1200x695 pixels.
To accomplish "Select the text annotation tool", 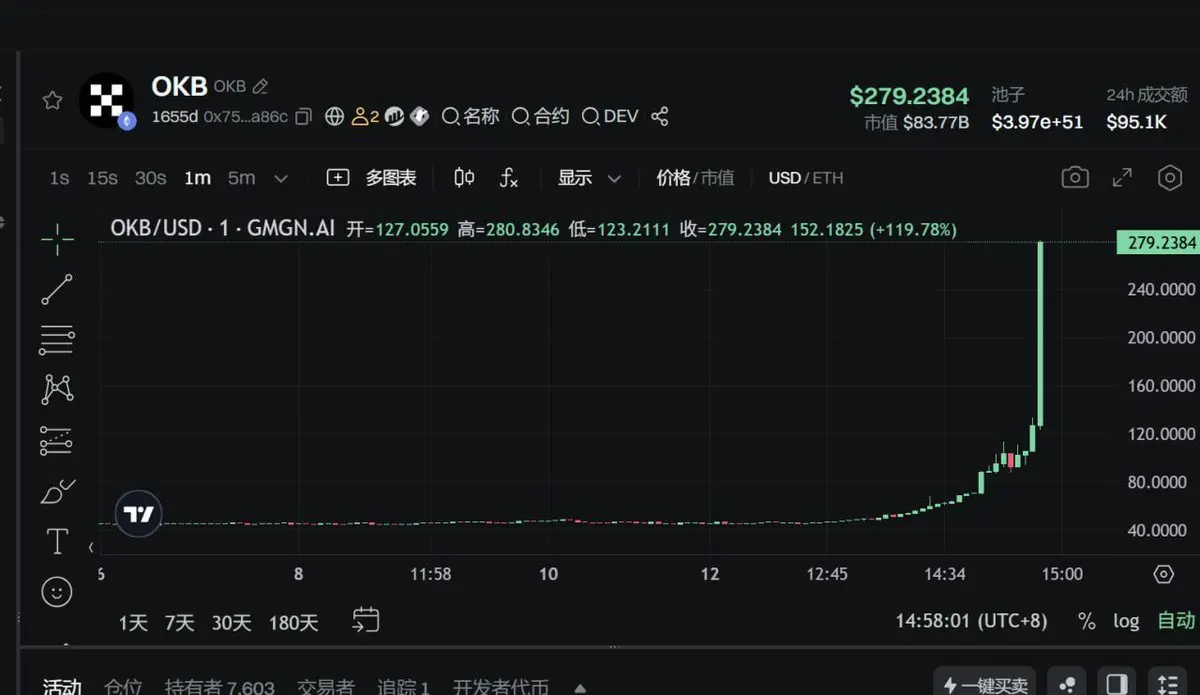I will (57, 542).
